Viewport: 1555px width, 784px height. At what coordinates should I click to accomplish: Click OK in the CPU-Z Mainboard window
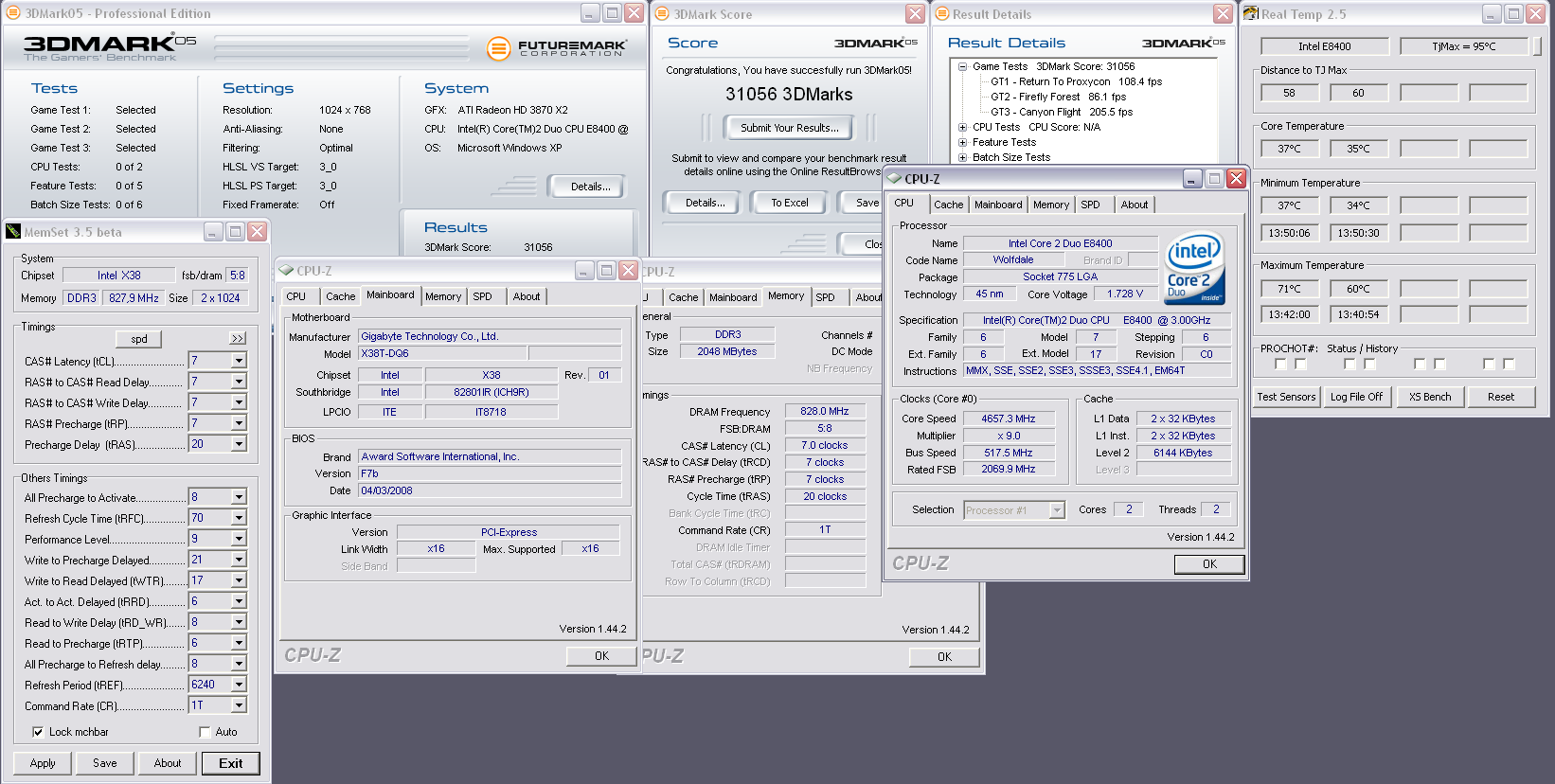click(601, 656)
